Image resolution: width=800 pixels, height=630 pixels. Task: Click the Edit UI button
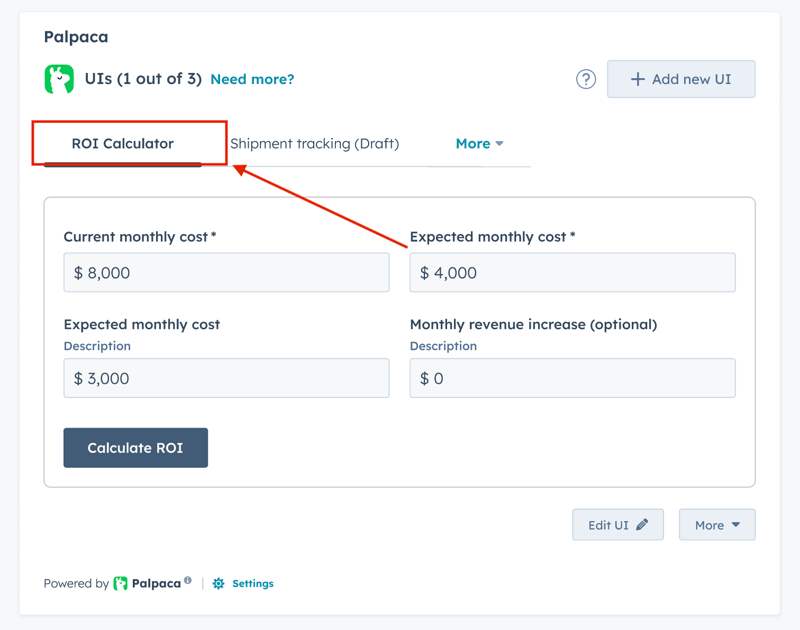[x=617, y=525]
